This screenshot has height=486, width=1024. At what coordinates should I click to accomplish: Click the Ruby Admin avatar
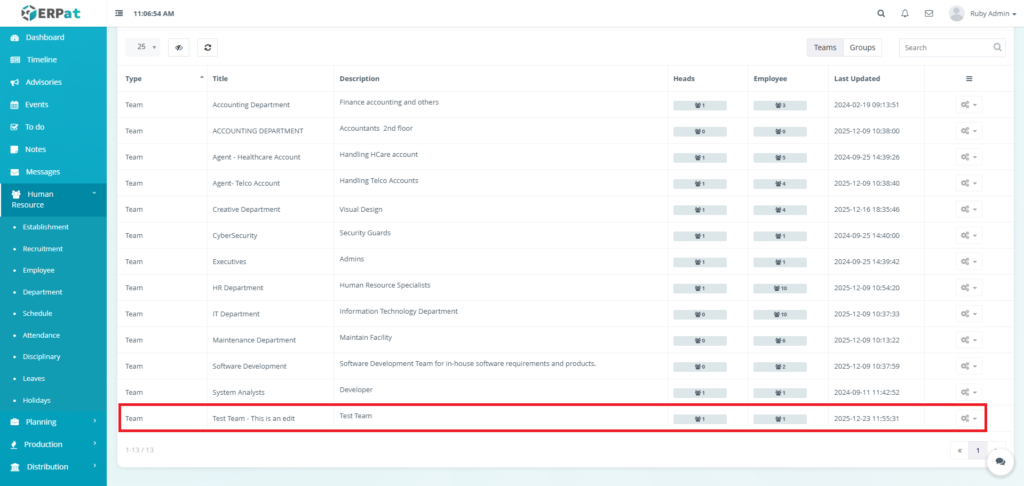tap(957, 13)
